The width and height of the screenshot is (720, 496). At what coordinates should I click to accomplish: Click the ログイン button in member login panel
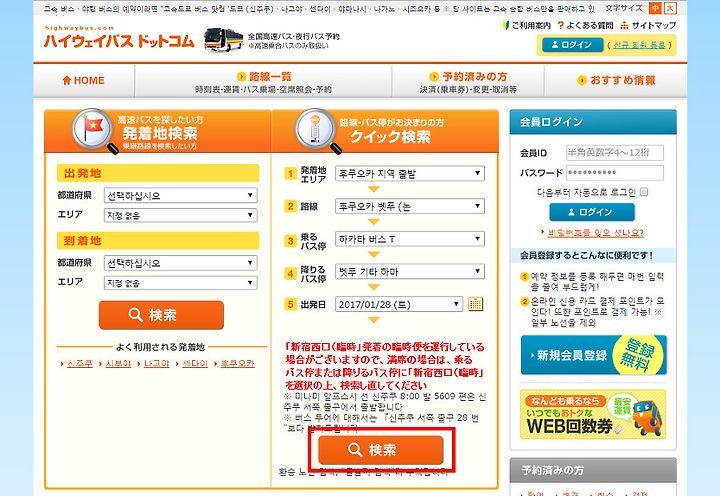[592, 212]
